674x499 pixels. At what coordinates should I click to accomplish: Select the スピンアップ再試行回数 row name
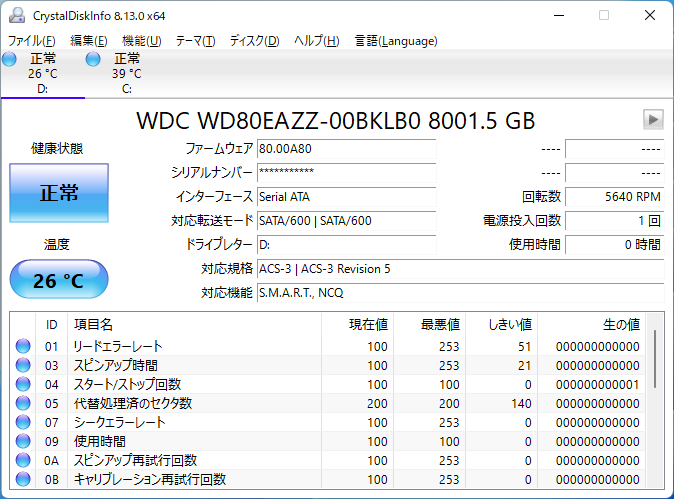coord(135,460)
